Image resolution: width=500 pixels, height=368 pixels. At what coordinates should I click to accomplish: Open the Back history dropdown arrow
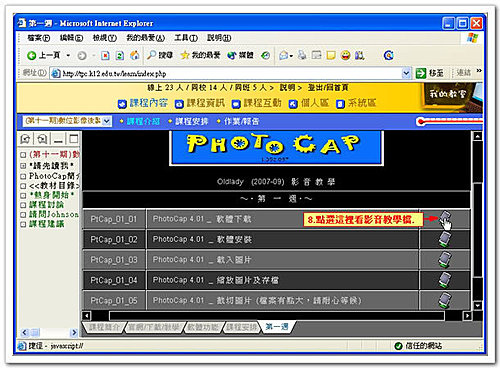68,55
